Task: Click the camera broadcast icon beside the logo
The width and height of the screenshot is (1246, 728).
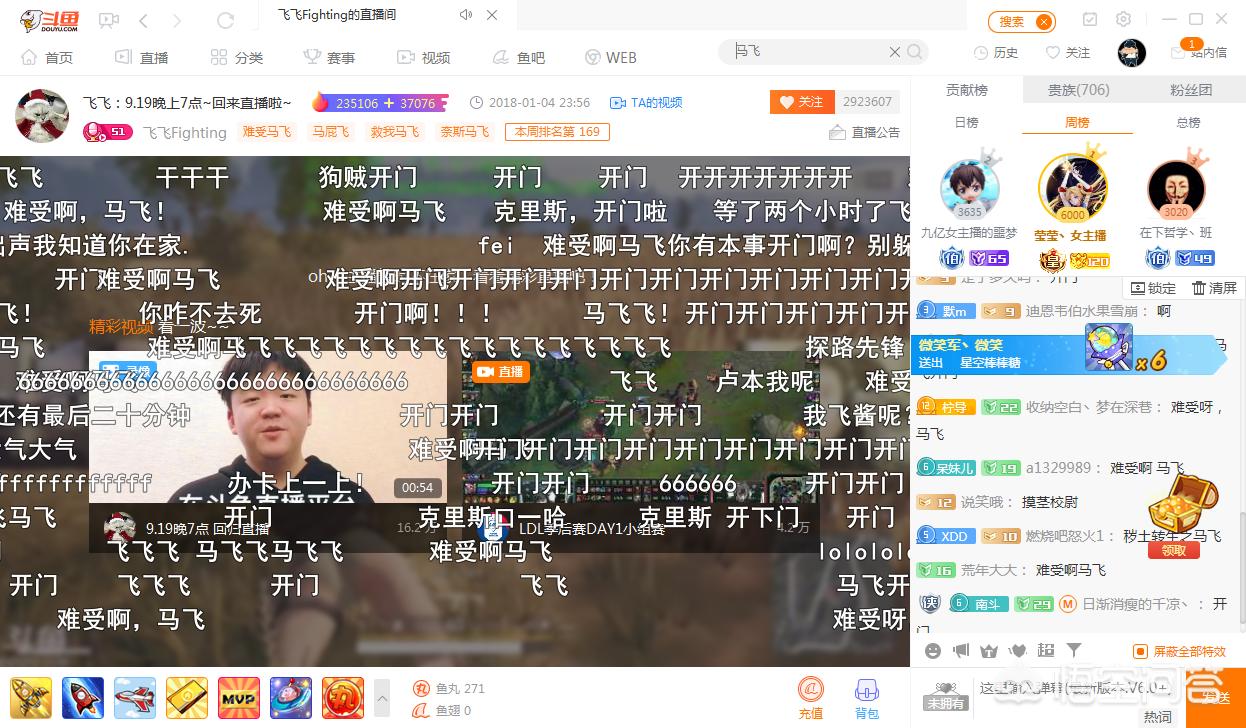Action: (109, 20)
